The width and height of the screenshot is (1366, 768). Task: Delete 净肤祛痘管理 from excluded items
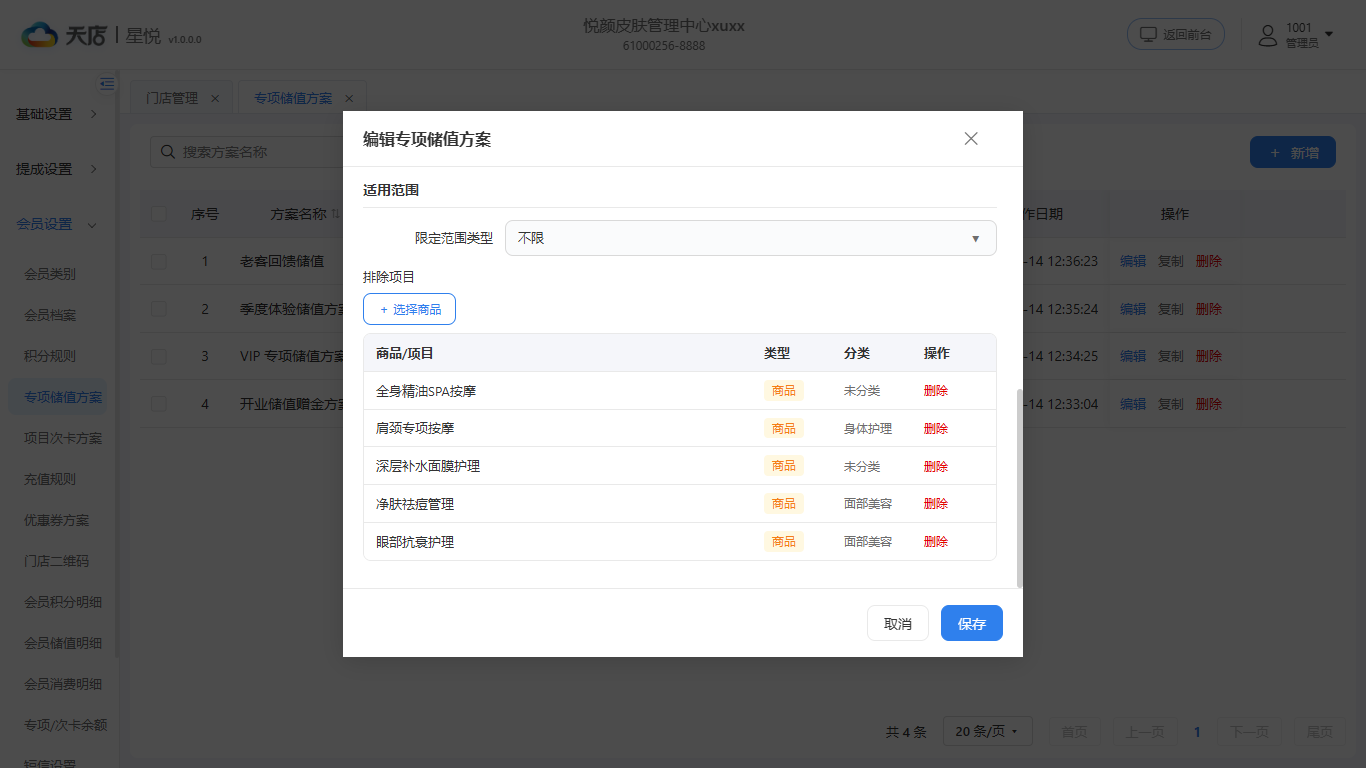936,504
